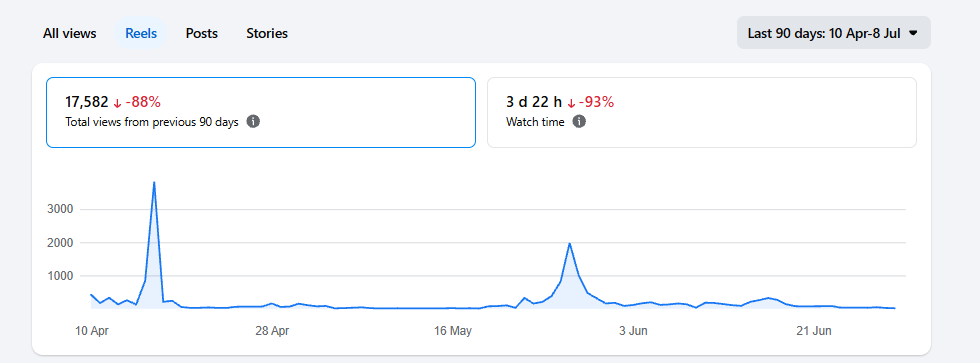Click the red down arrow by -88%
The height and width of the screenshot is (363, 980).
(x=117, y=102)
